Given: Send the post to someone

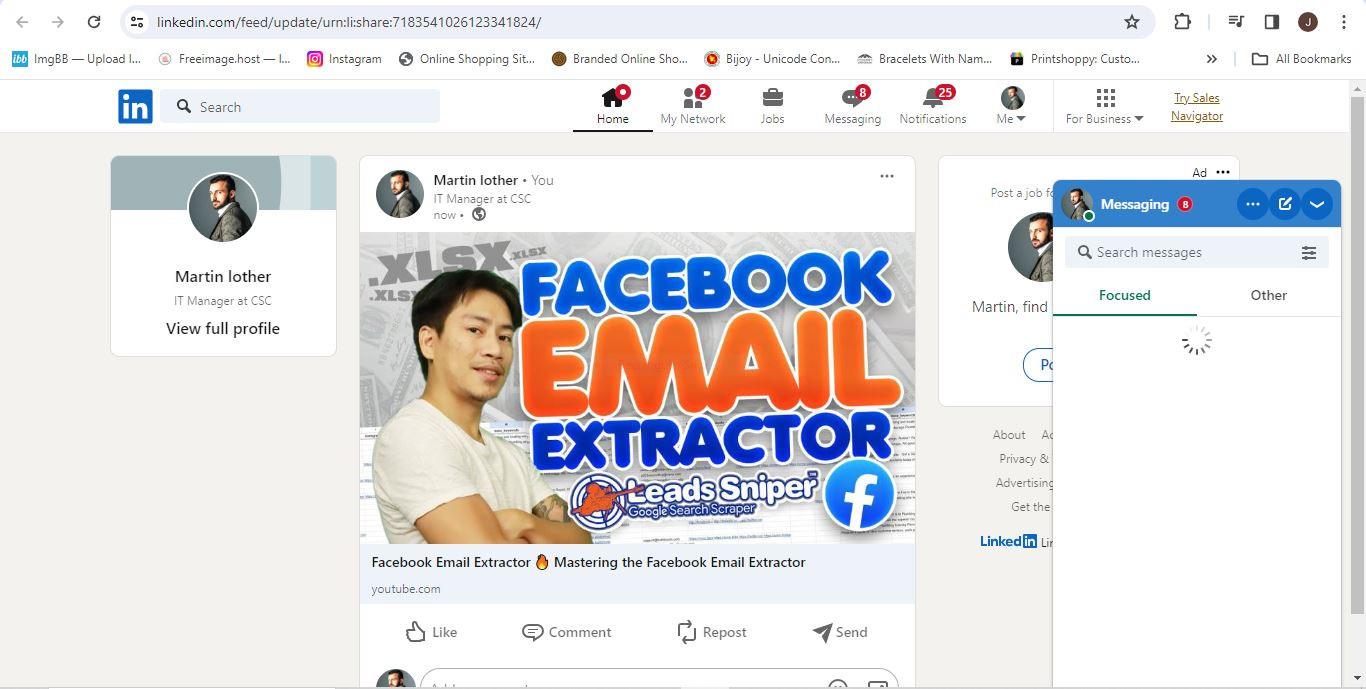Looking at the screenshot, I should [x=839, y=632].
